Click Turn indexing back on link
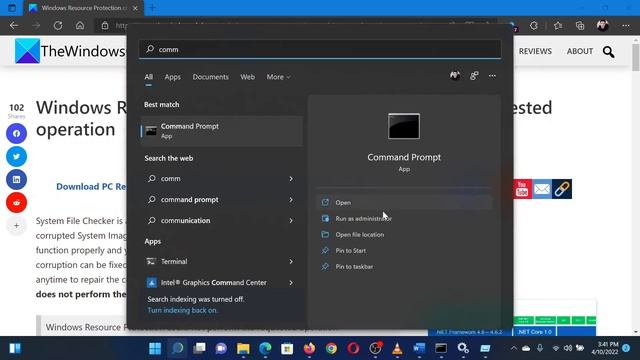Viewport: 640px width, 360px height. point(182,310)
